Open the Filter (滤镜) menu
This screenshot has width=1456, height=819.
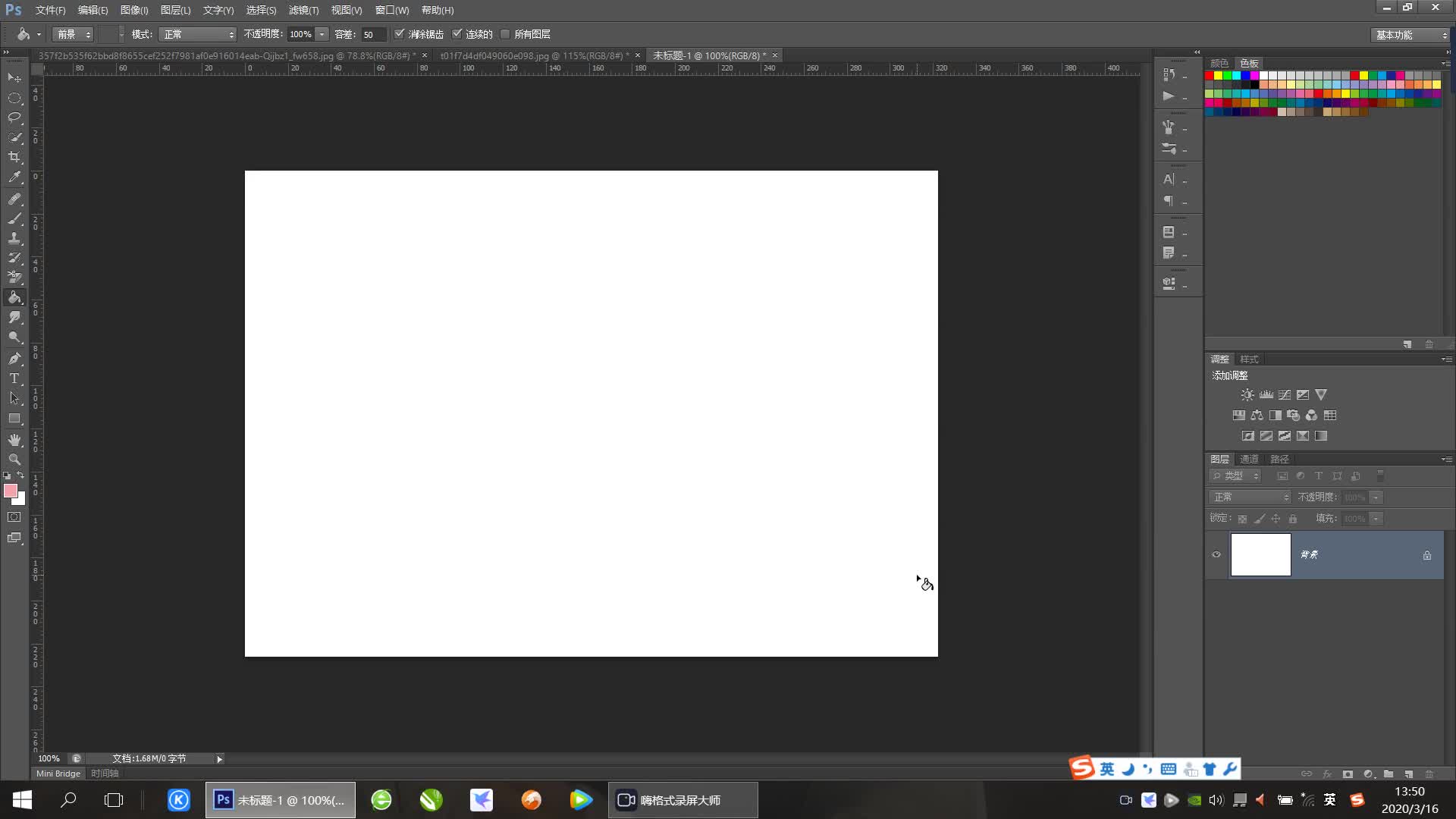[303, 10]
